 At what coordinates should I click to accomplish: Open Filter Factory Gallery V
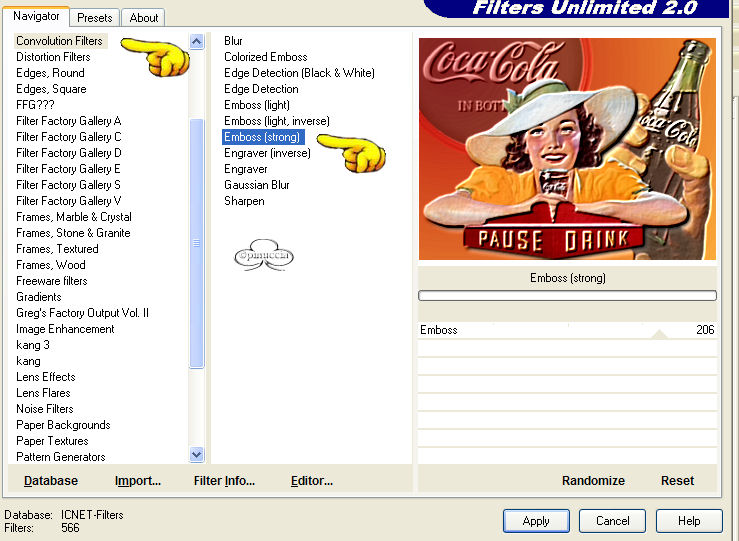(x=69, y=201)
